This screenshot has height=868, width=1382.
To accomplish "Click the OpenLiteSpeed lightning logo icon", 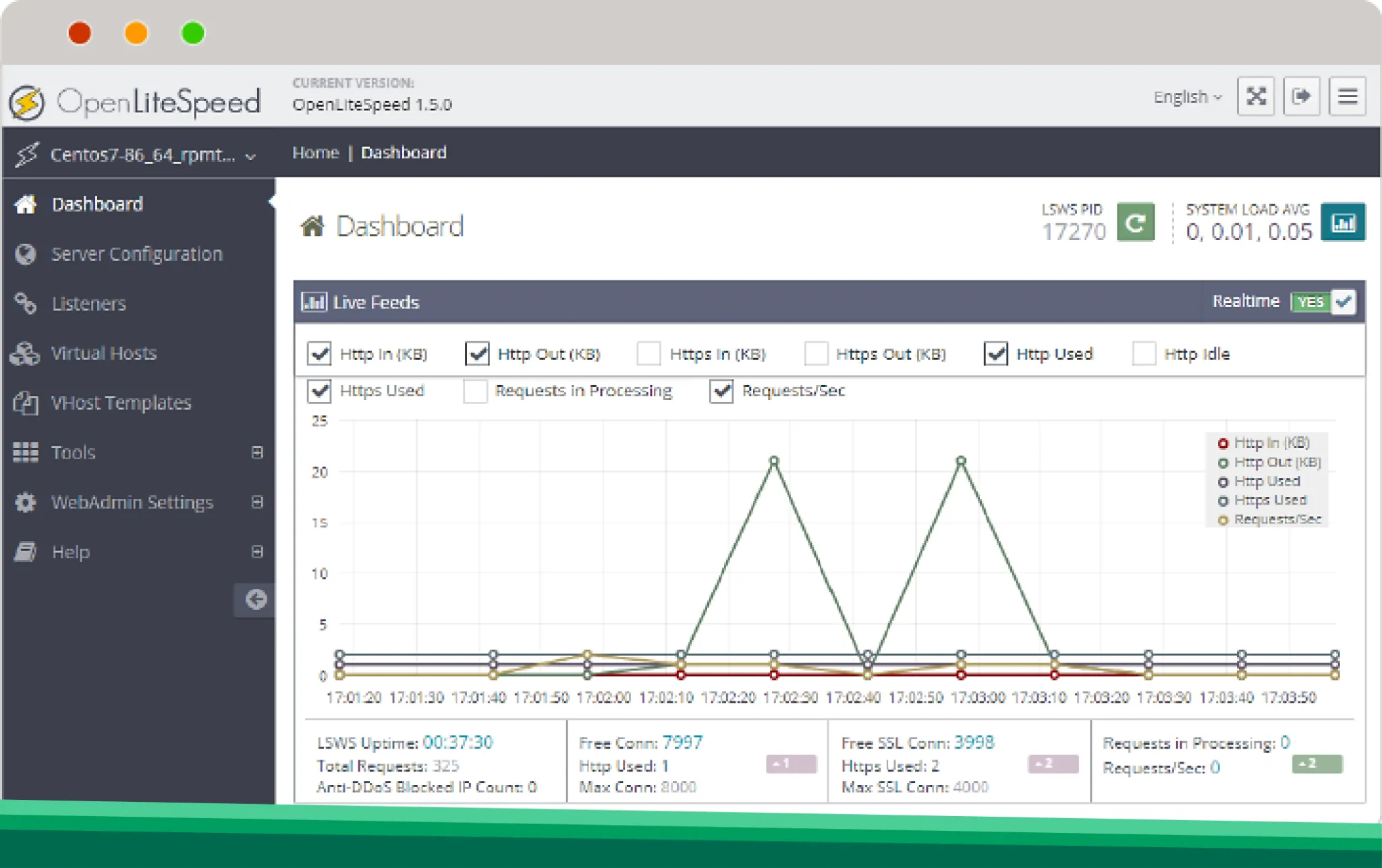I will [27, 103].
